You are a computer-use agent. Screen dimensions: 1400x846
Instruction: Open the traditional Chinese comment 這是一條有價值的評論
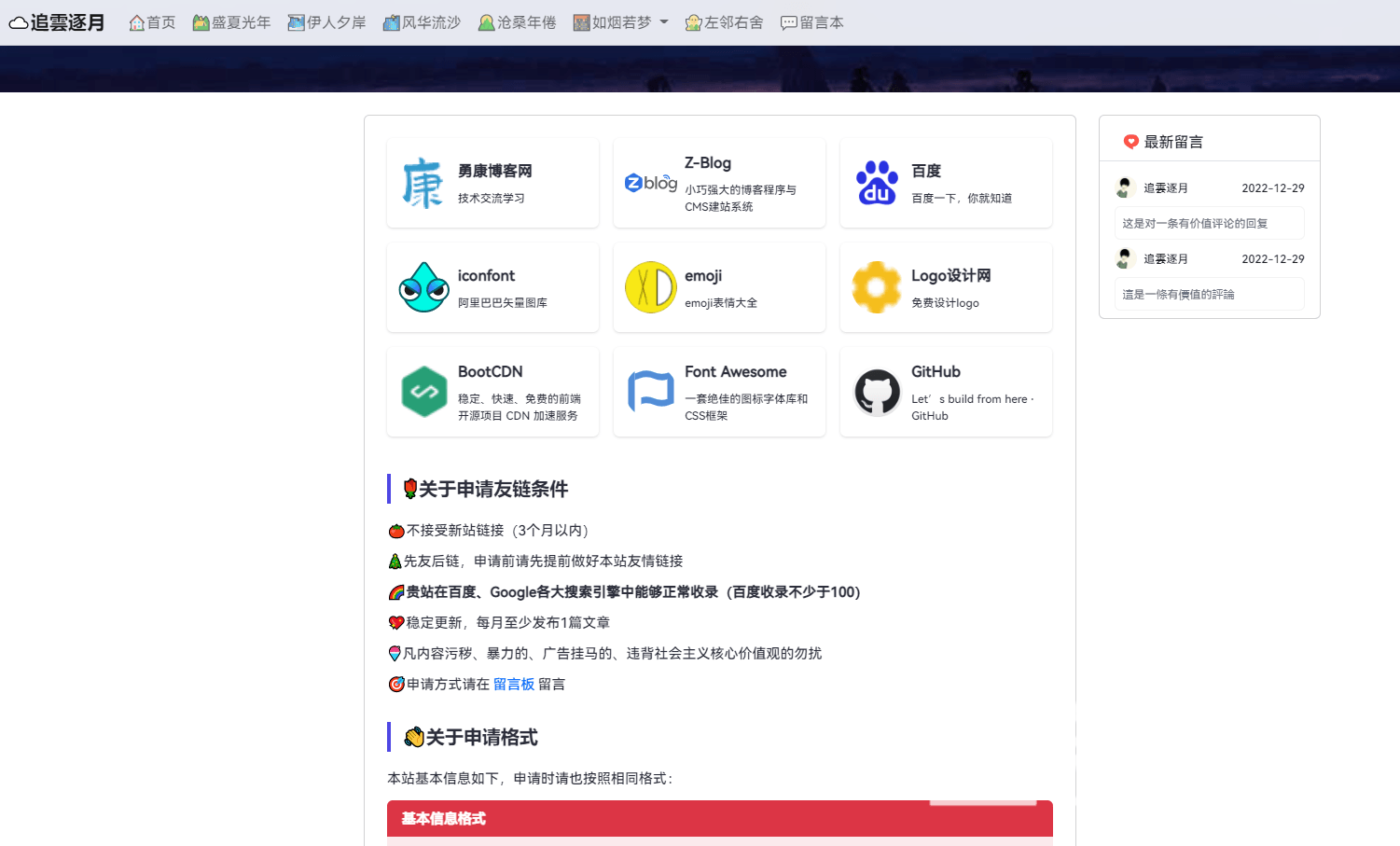tap(1178, 295)
